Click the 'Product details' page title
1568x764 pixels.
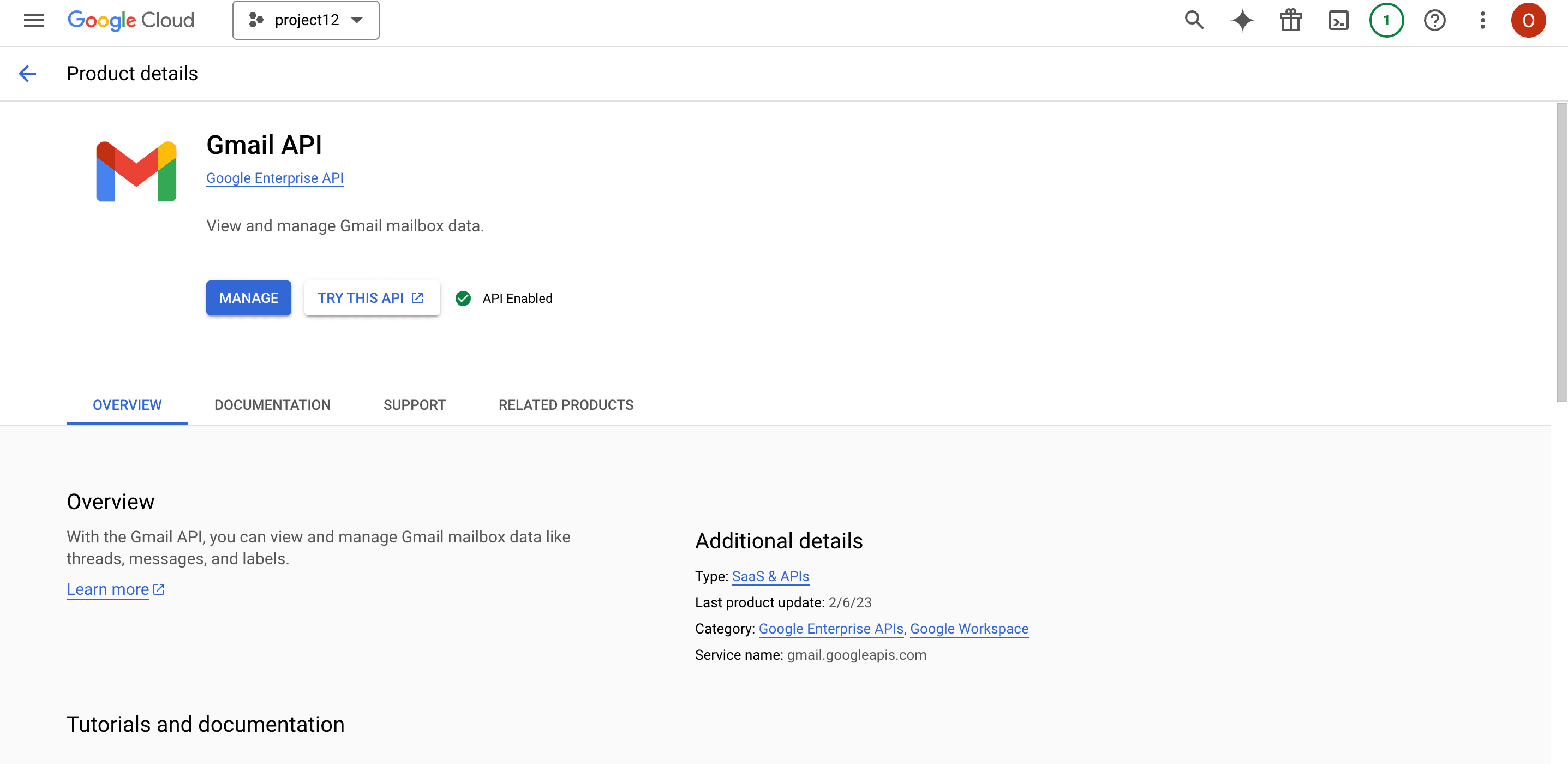132,74
